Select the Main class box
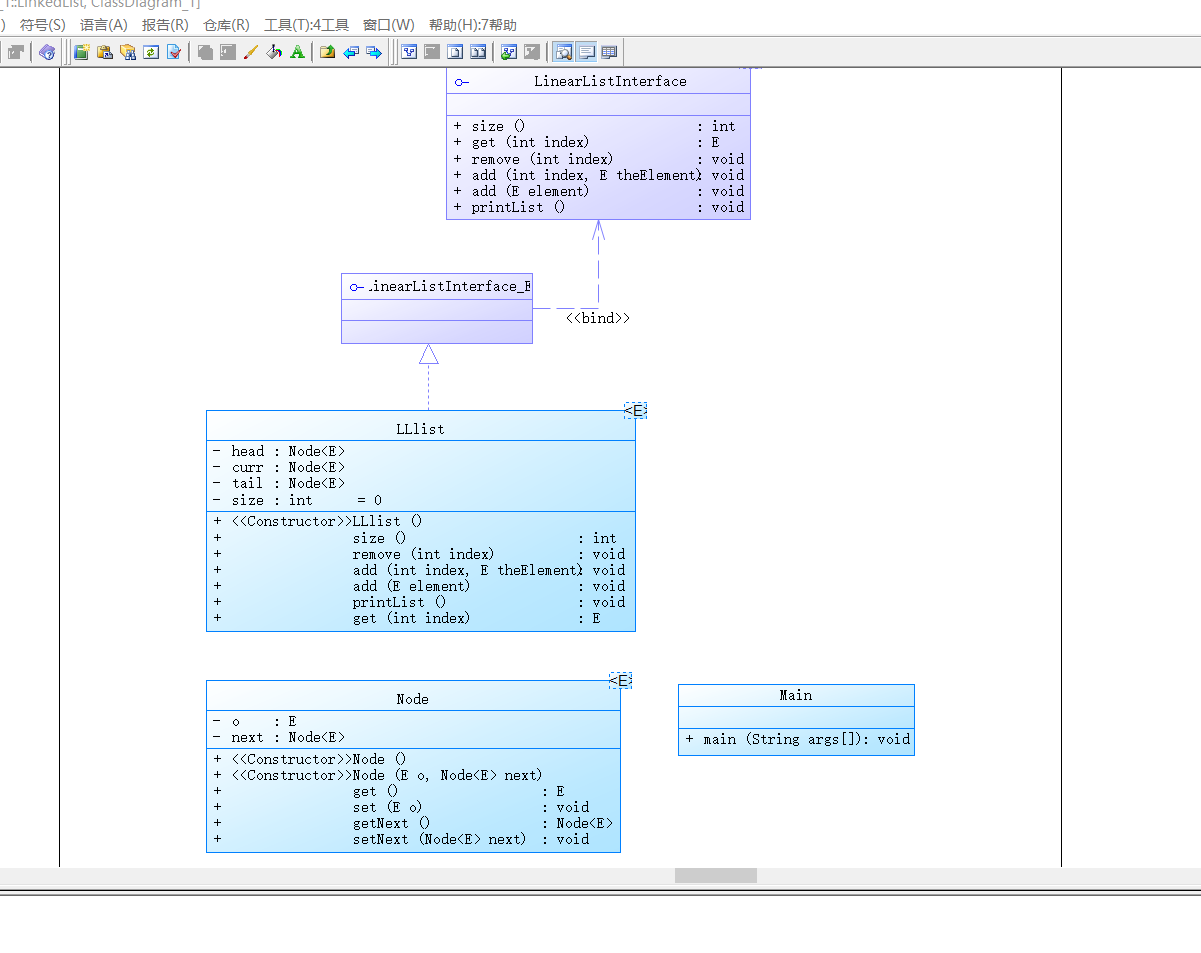 click(796, 719)
